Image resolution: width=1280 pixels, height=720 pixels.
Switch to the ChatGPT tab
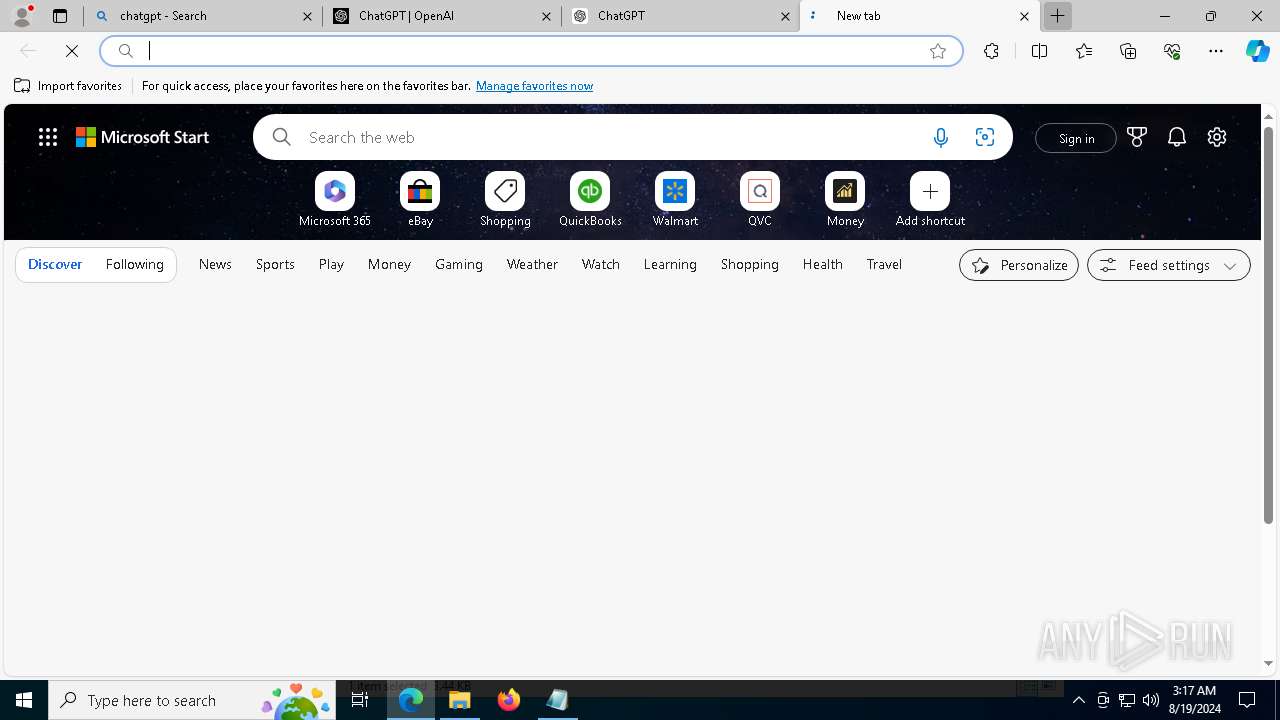(680, 16)
